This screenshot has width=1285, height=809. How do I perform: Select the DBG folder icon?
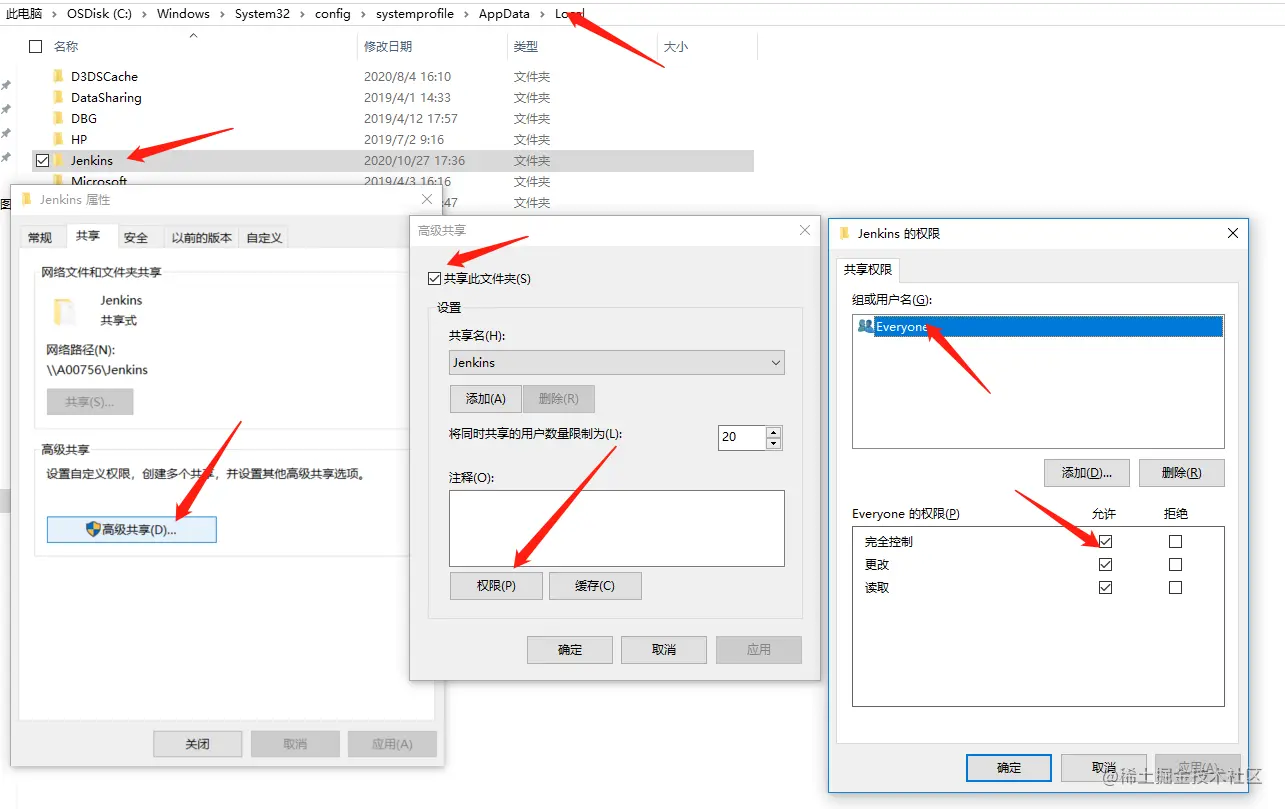pos(58,118)
